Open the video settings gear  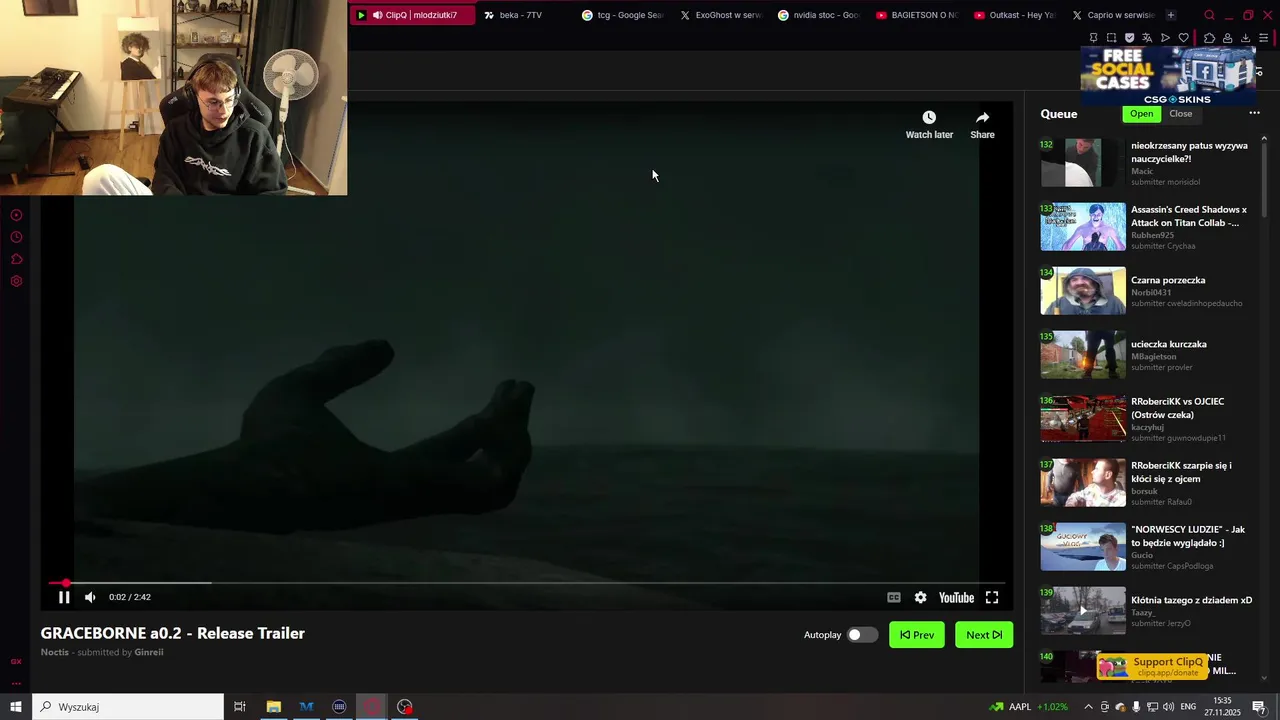pos(920,597)
